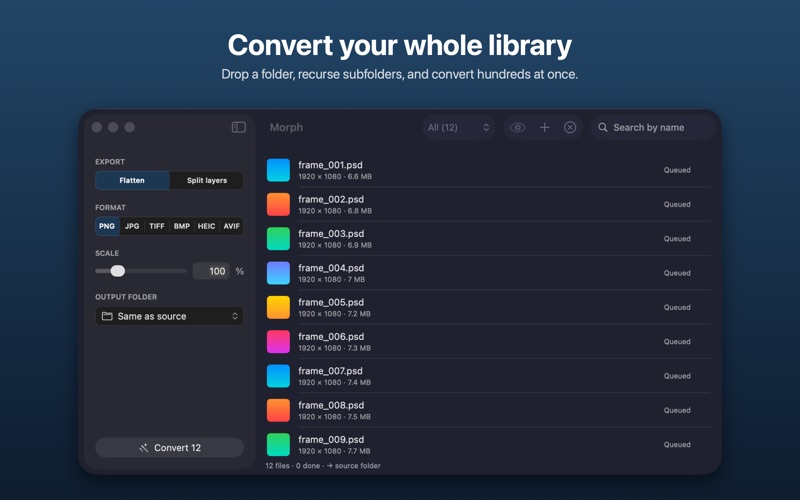Choose PNG output format
Image resolution: width=800 pixels, height=500 pixels.
(107, 226)
